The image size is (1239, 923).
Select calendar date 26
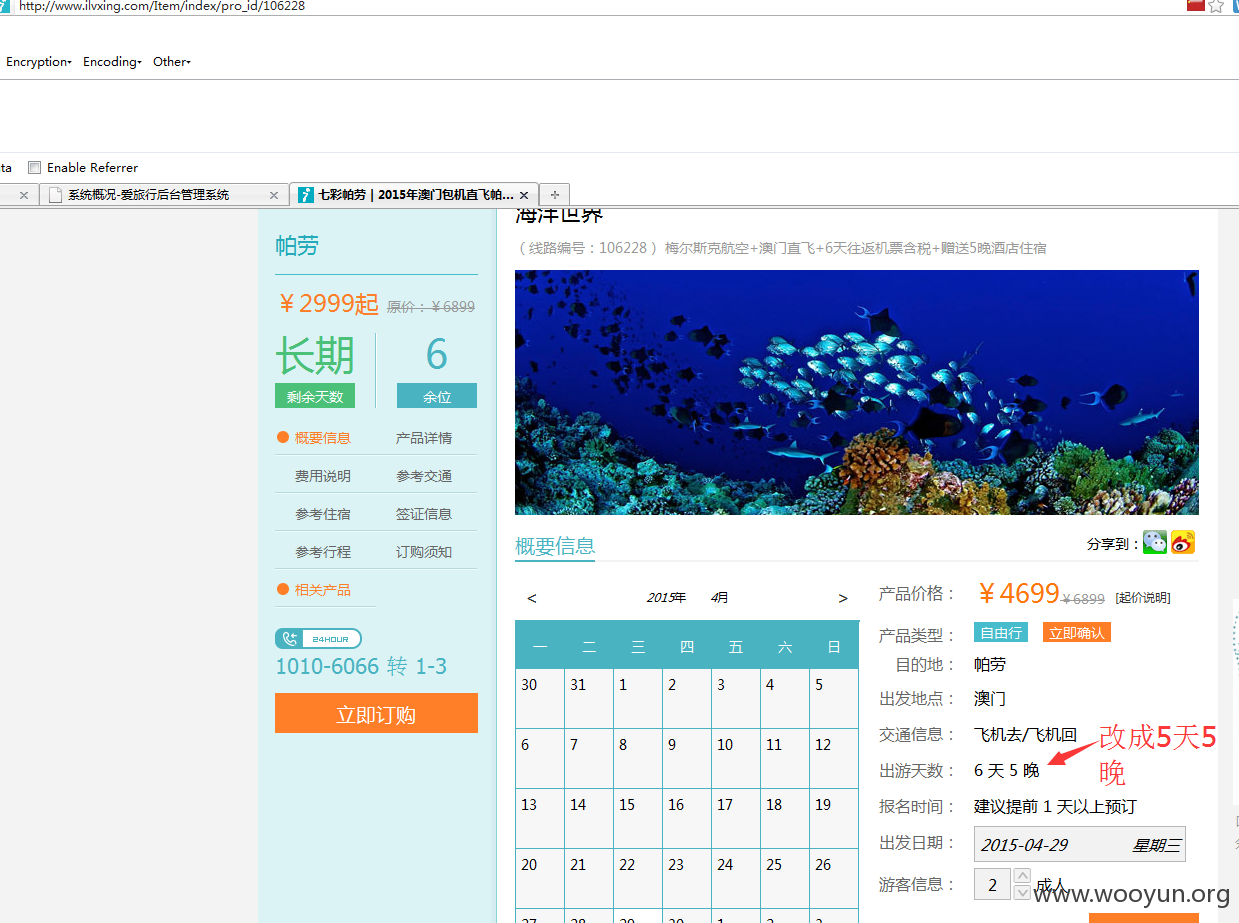834,878
